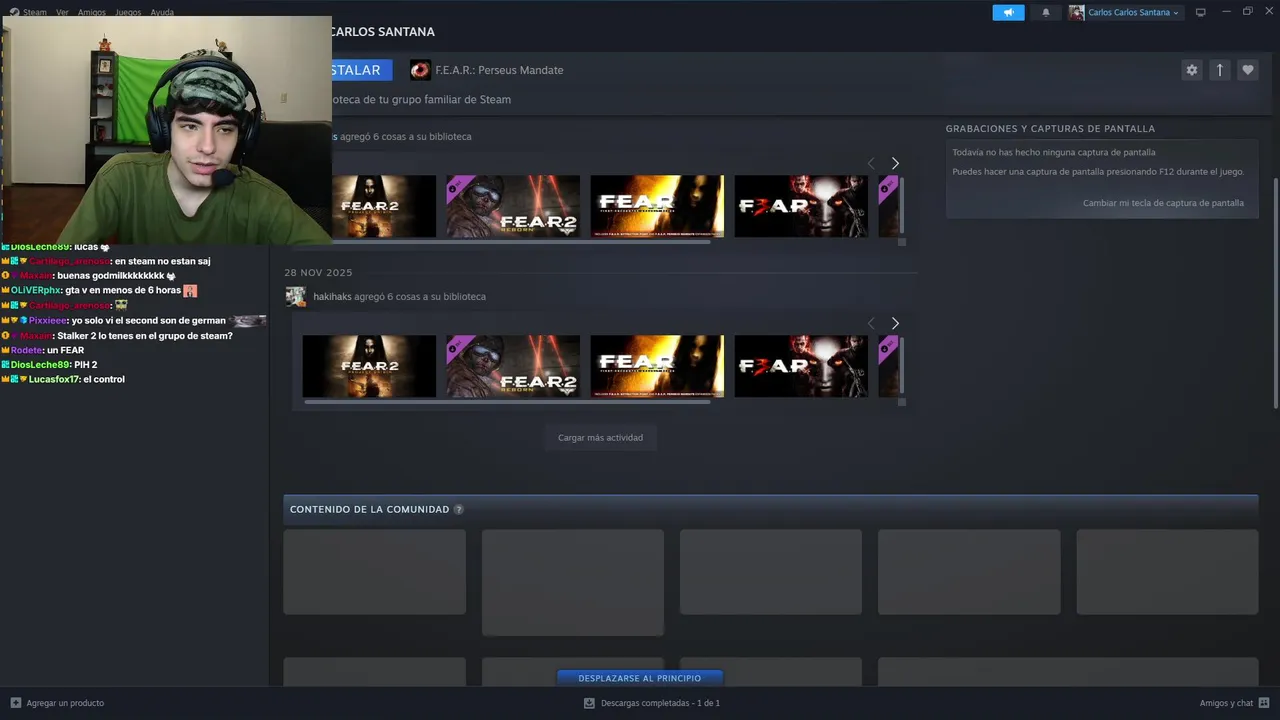Open F.3.A.R. thumbnail under 28 NOV 2025
The image size is (1280, 720).
801,366
